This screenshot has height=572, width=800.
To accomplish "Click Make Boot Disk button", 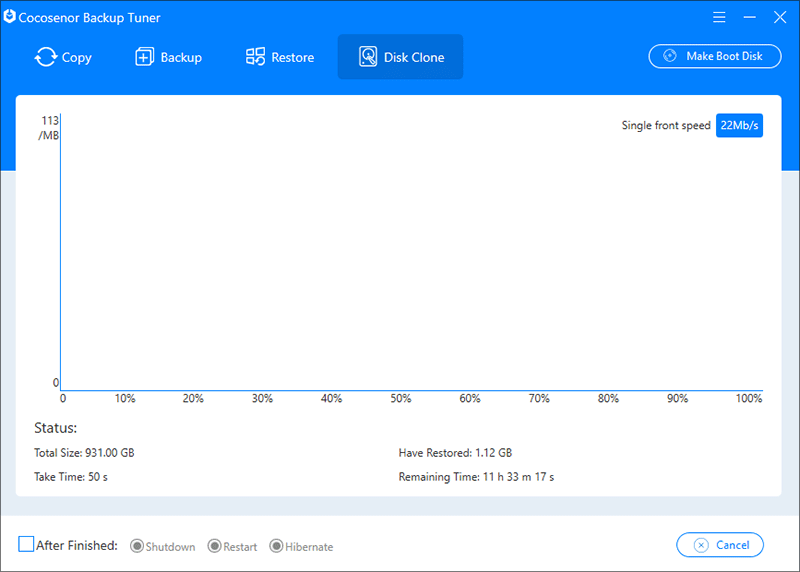I will point(715,56).
